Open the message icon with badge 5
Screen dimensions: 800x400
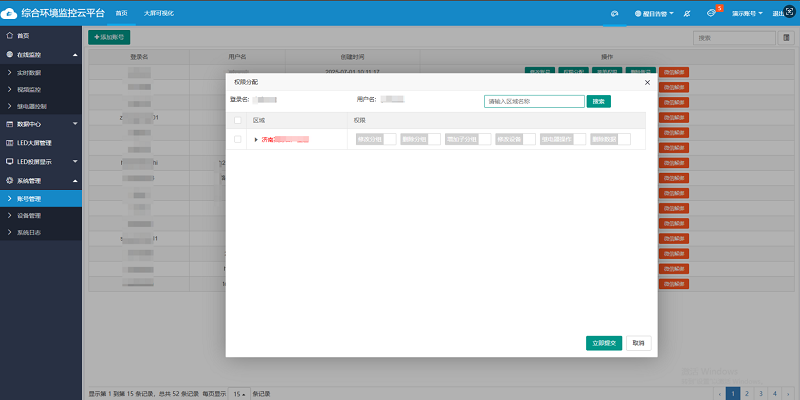point(711,14)
